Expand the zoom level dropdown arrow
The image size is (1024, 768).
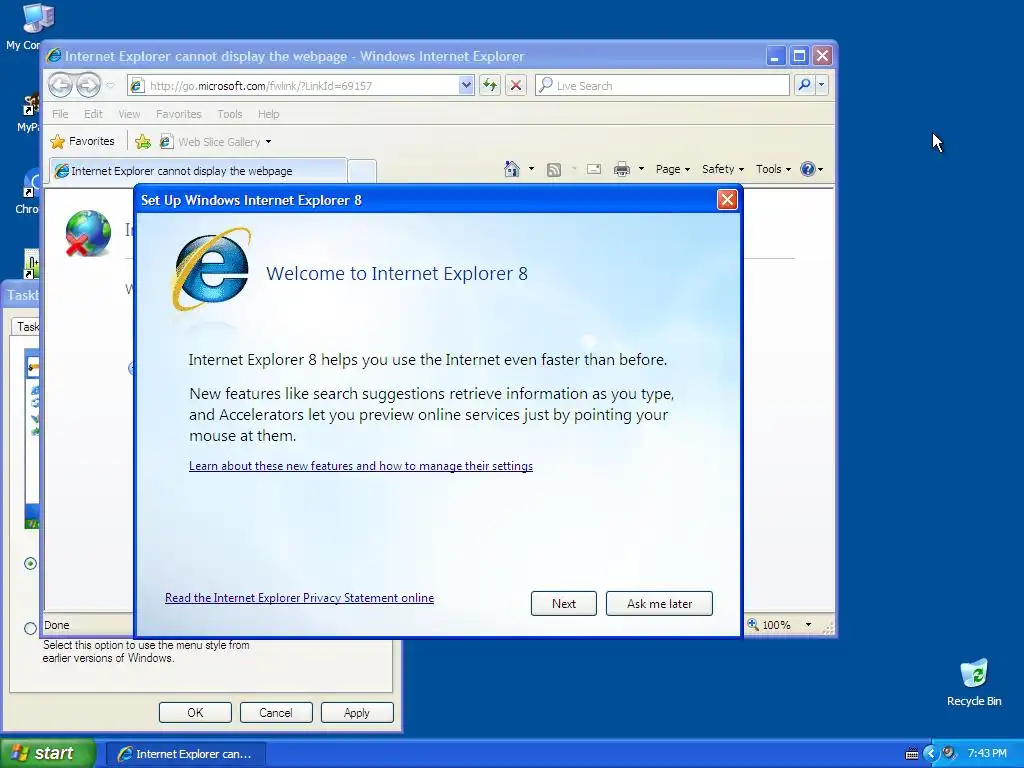click(808, 624)
